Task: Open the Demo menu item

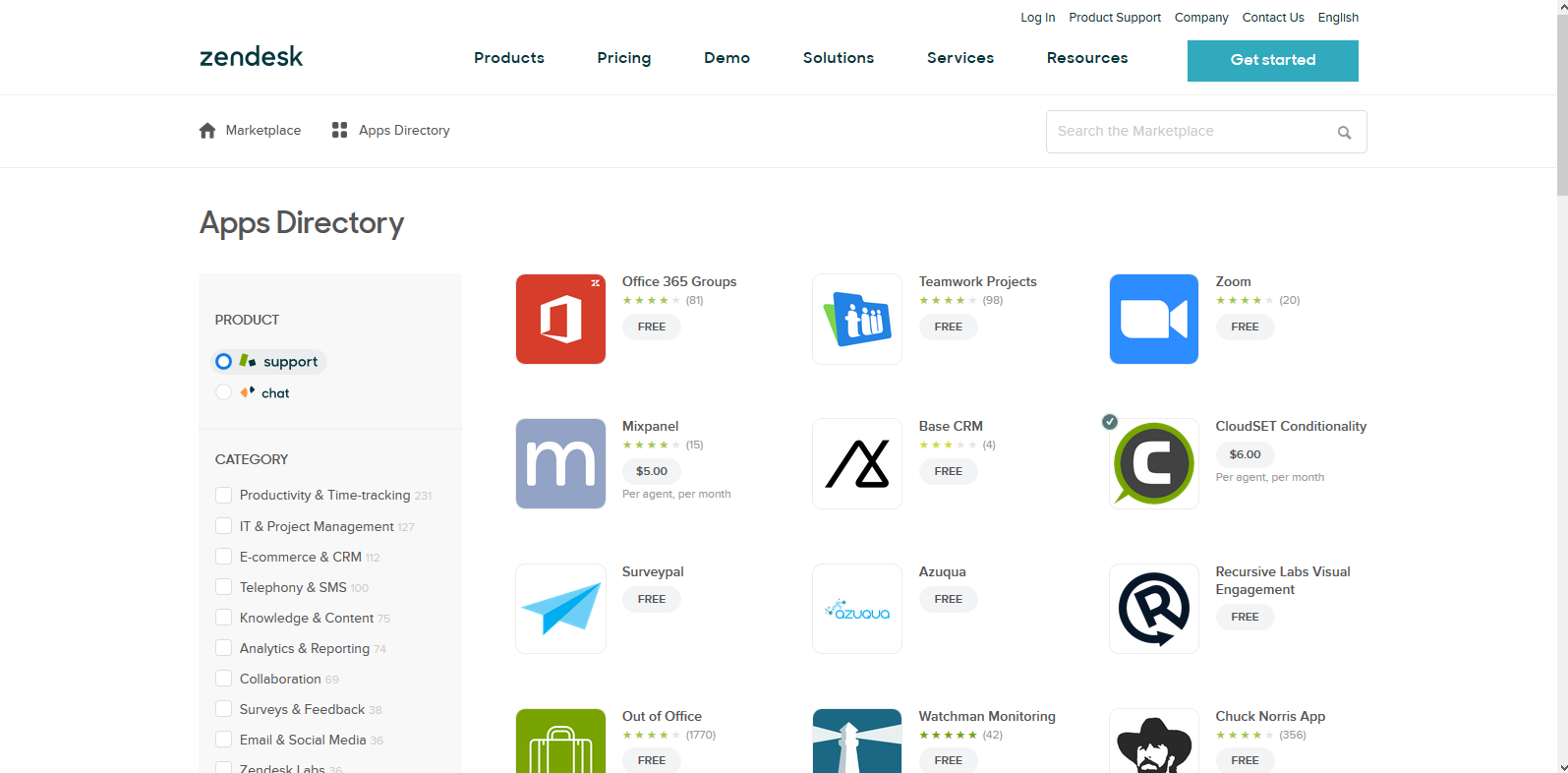Action: [x=727, y=58]
